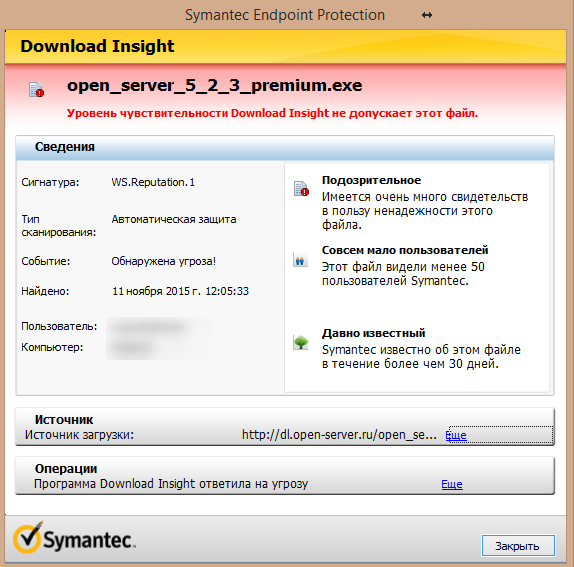Select the file name open_server_5_2_3_premium.exe
574x567 pixels.
(x=215, y=85)
